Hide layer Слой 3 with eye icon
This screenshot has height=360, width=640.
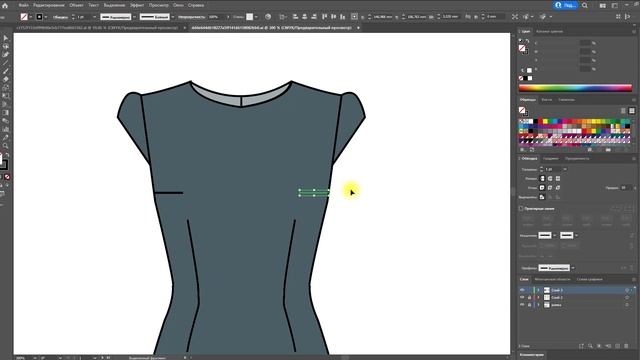[522, 290]
